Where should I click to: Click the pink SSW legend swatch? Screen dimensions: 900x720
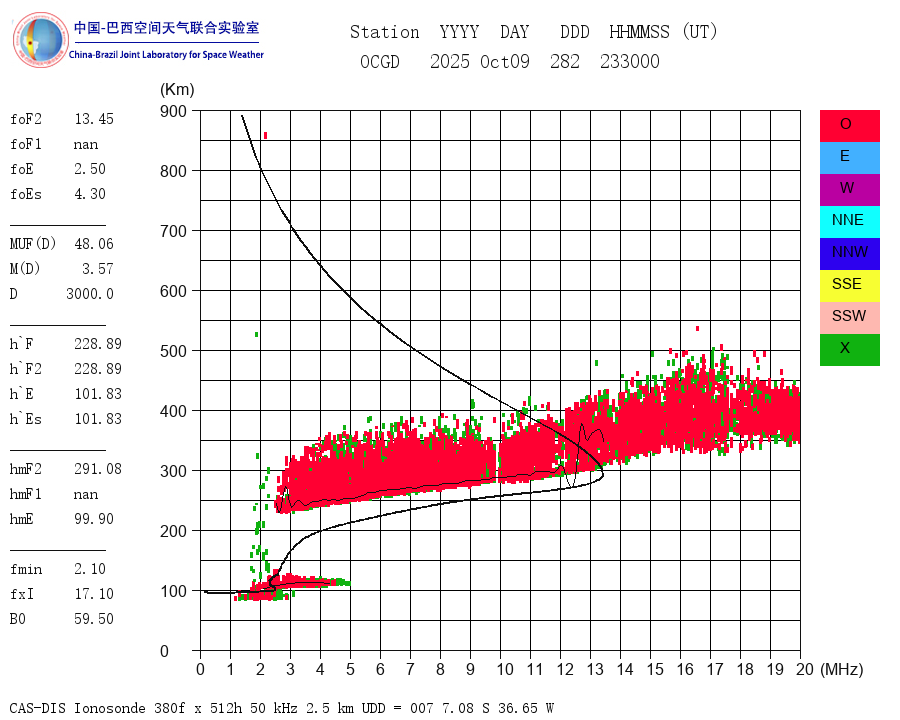click(849, 318)
